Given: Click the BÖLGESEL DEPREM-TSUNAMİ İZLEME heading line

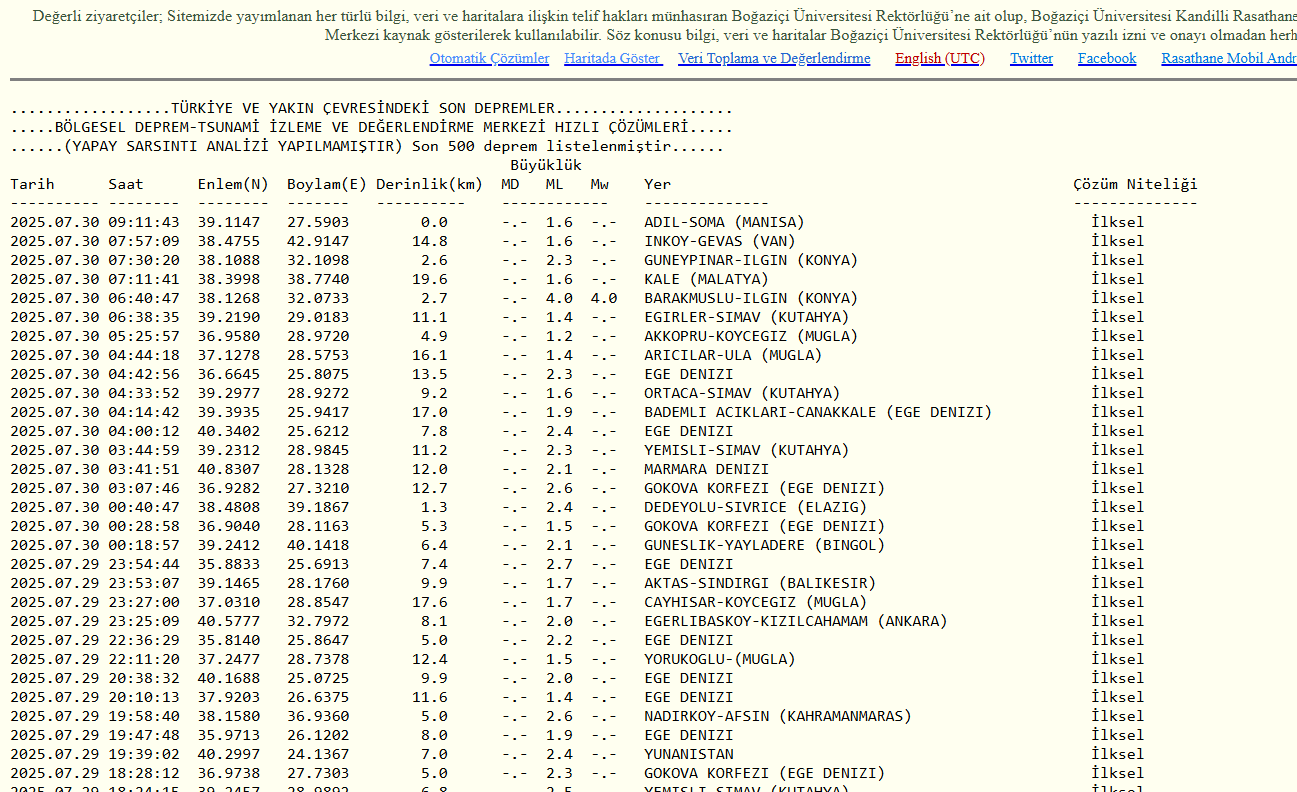Looking at the screenshot, I should click(x=372, y=127).
